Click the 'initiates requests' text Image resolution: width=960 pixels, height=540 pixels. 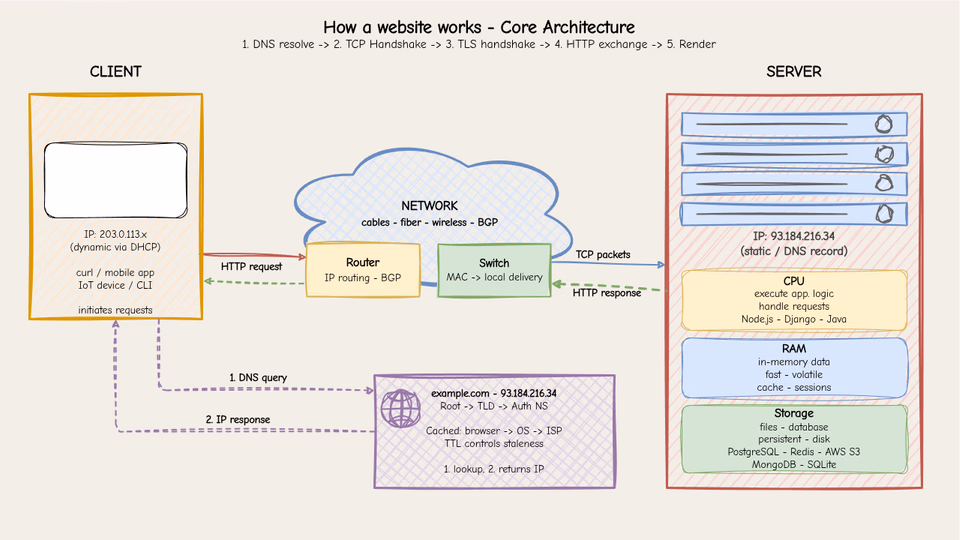point(116,310)
